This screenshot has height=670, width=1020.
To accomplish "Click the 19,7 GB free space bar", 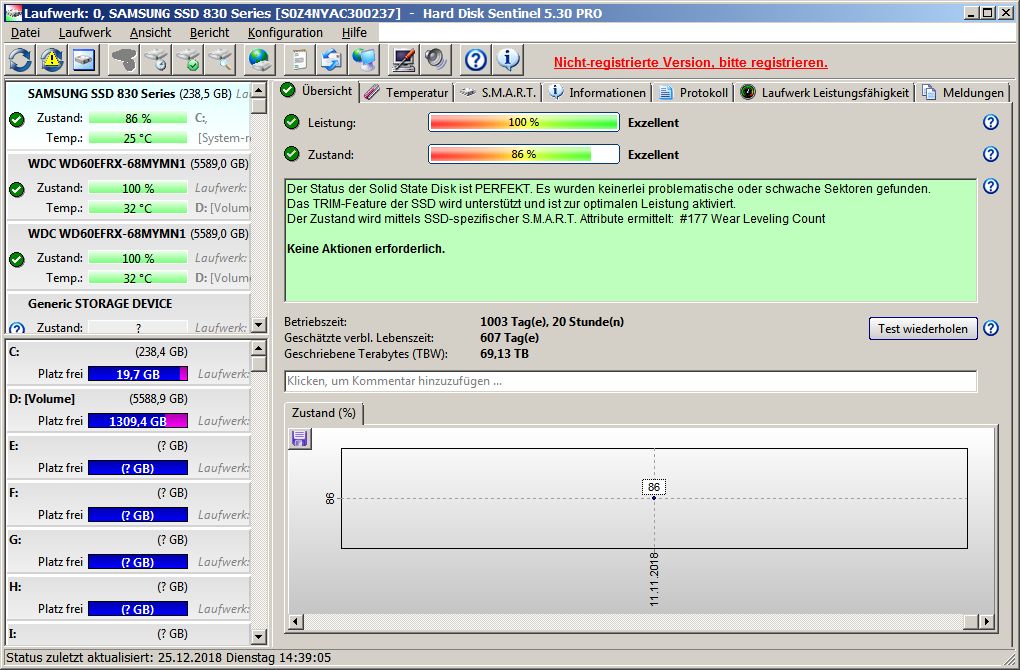I will point(138,374).
